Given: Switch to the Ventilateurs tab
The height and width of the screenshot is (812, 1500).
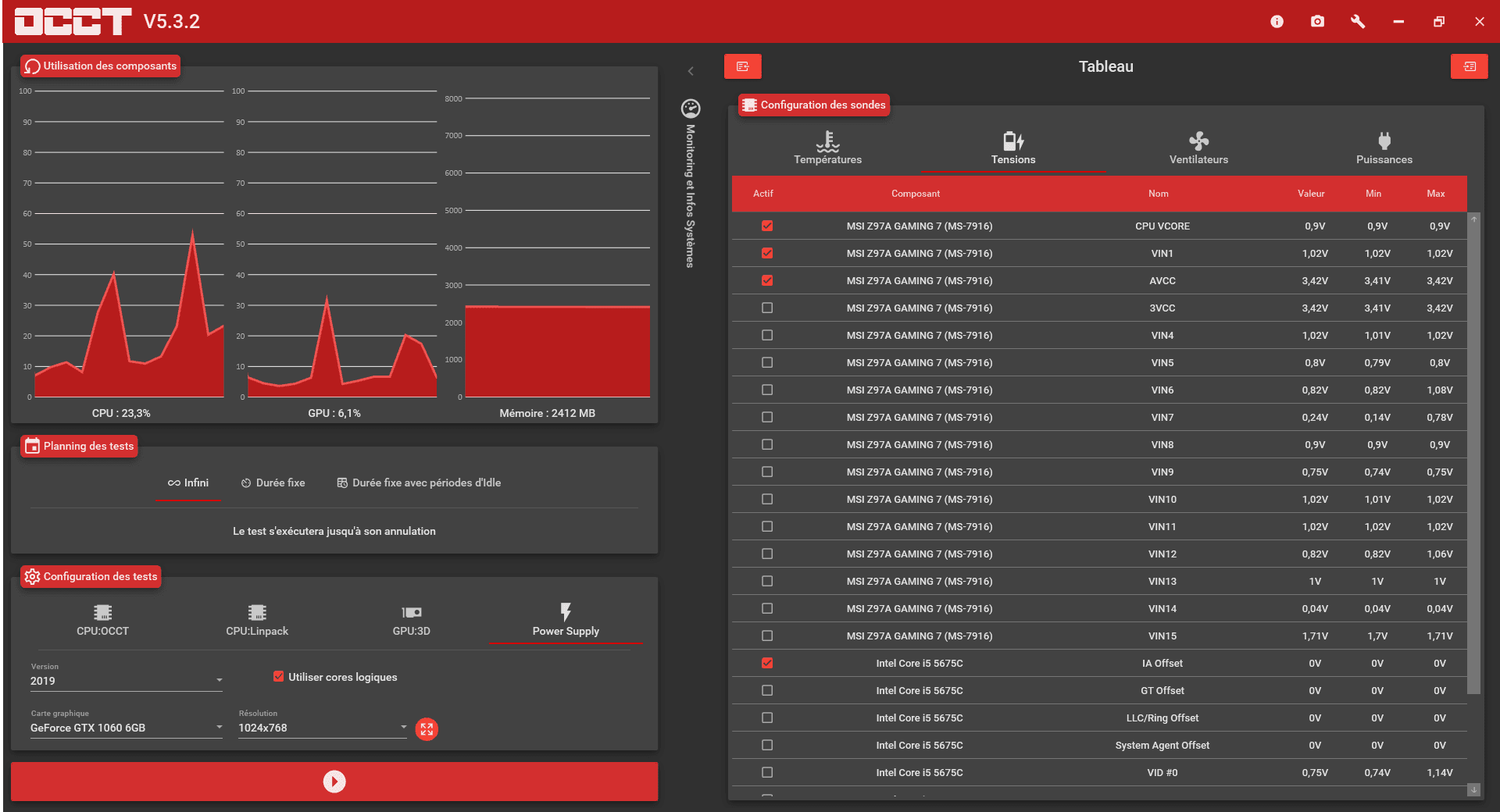Looking at the screenshot, I should [1198, 148].
